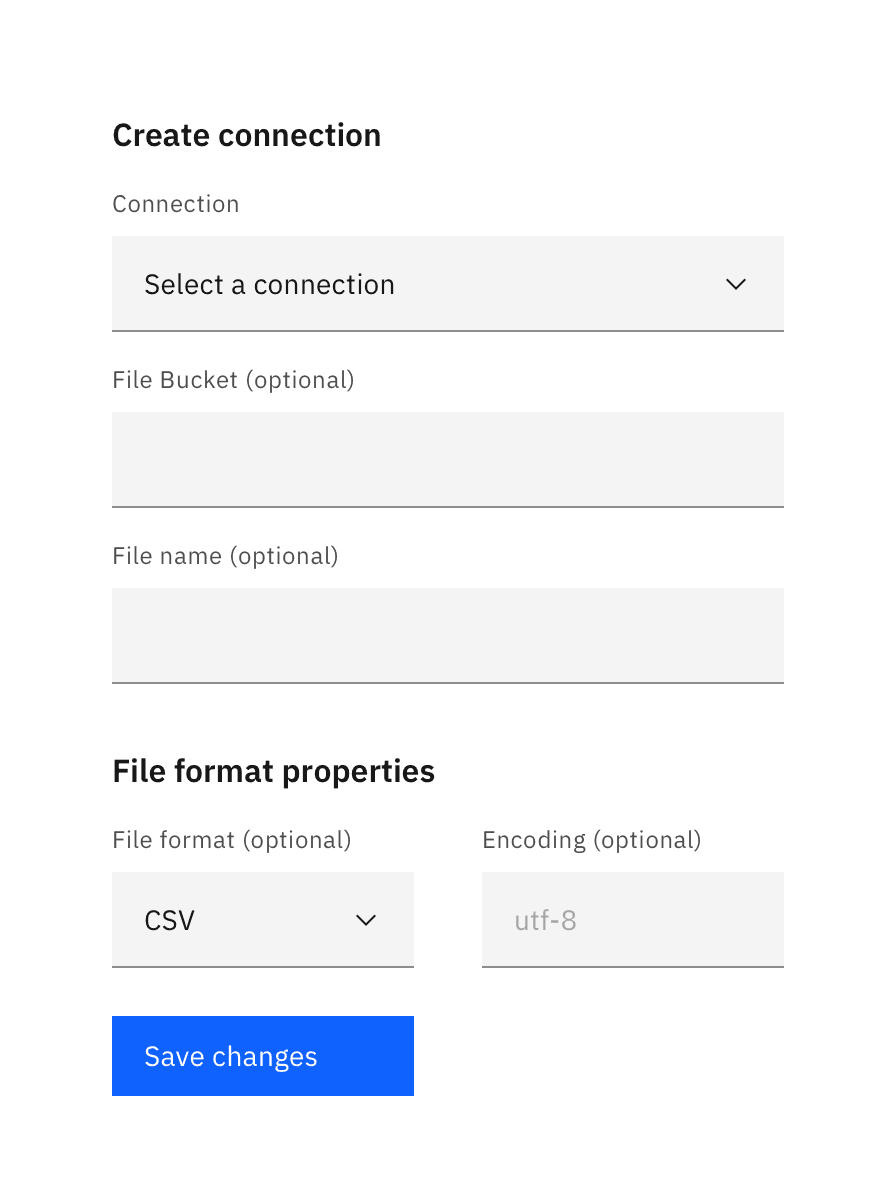Focus the File Bucket input field
Screen dimensions: 896x1192
click(x=447, y=460)
